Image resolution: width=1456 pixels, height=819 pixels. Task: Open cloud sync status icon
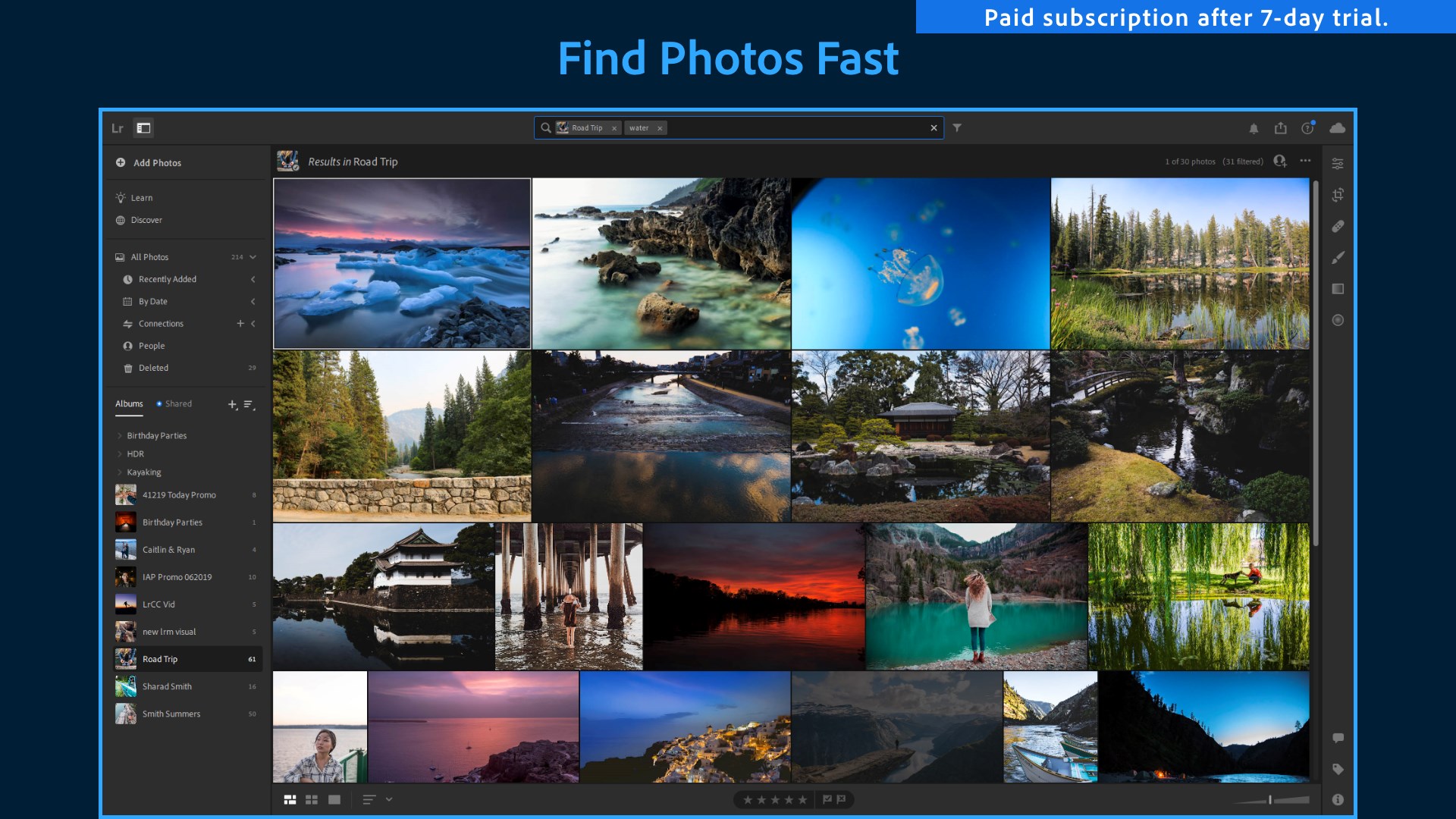(1338, 128)
